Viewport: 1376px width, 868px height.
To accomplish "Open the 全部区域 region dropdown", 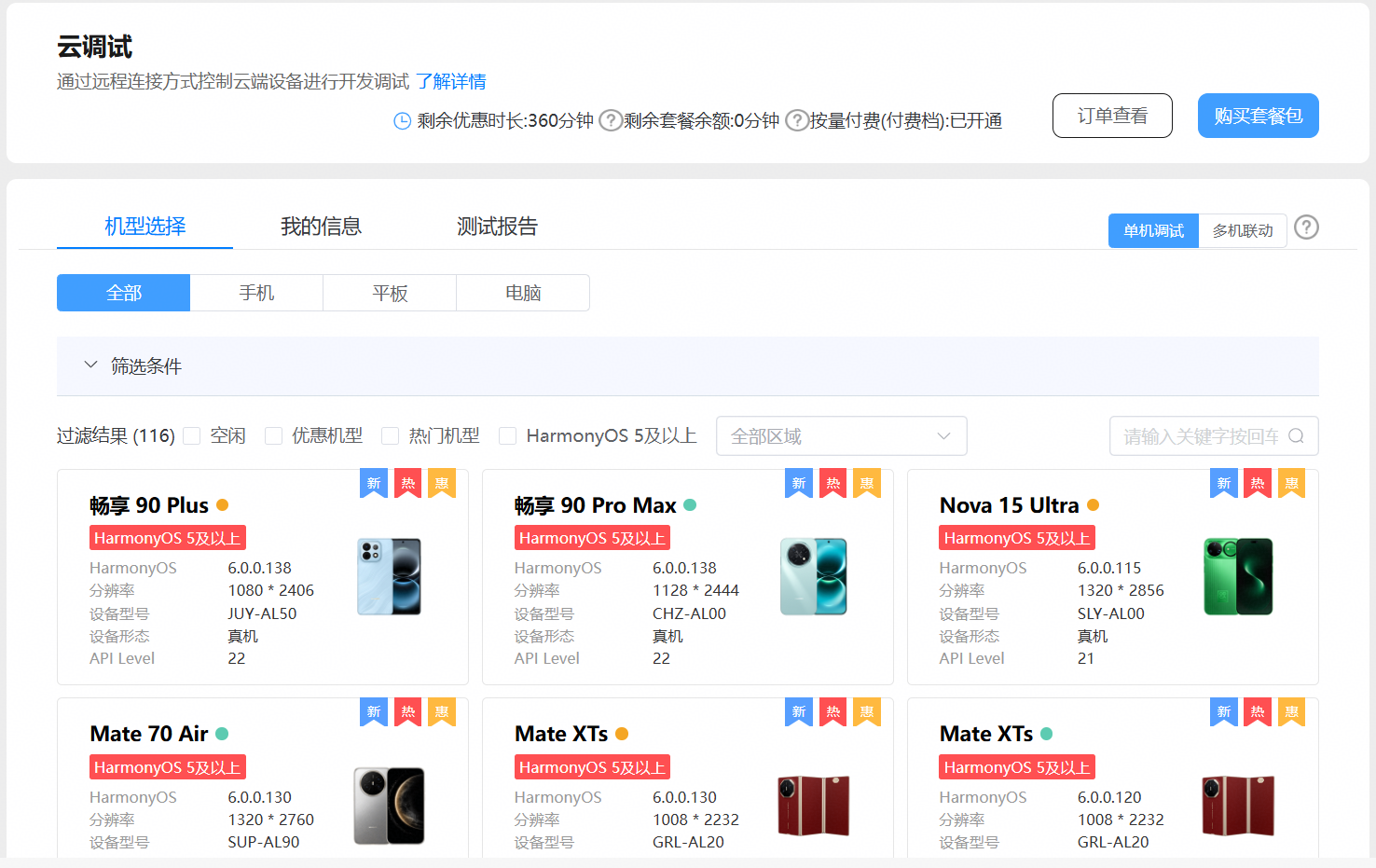I will [x=841, y=436].
